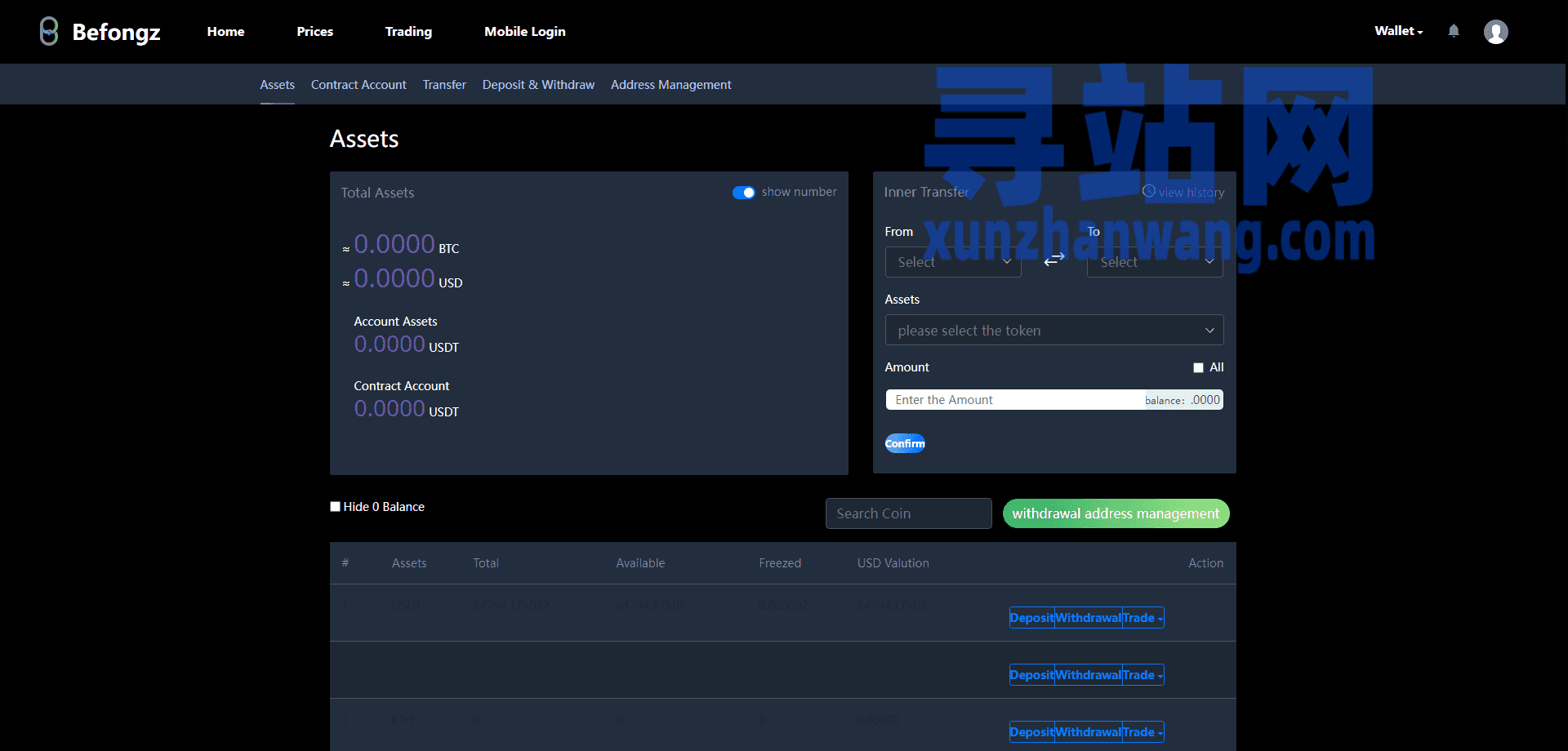Click the Enter the Amount field
Viewport: 1568px width, 751px height.
tap(1015, 400)
